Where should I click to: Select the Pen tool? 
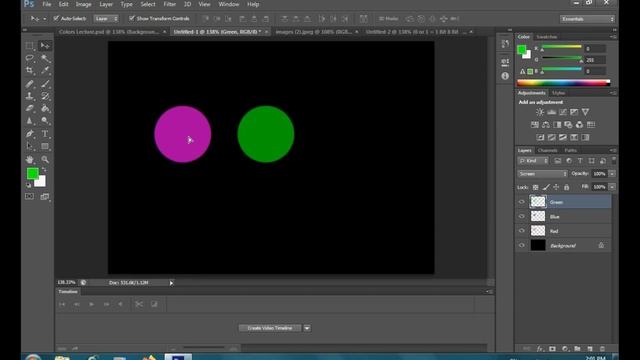pos(29,134)
